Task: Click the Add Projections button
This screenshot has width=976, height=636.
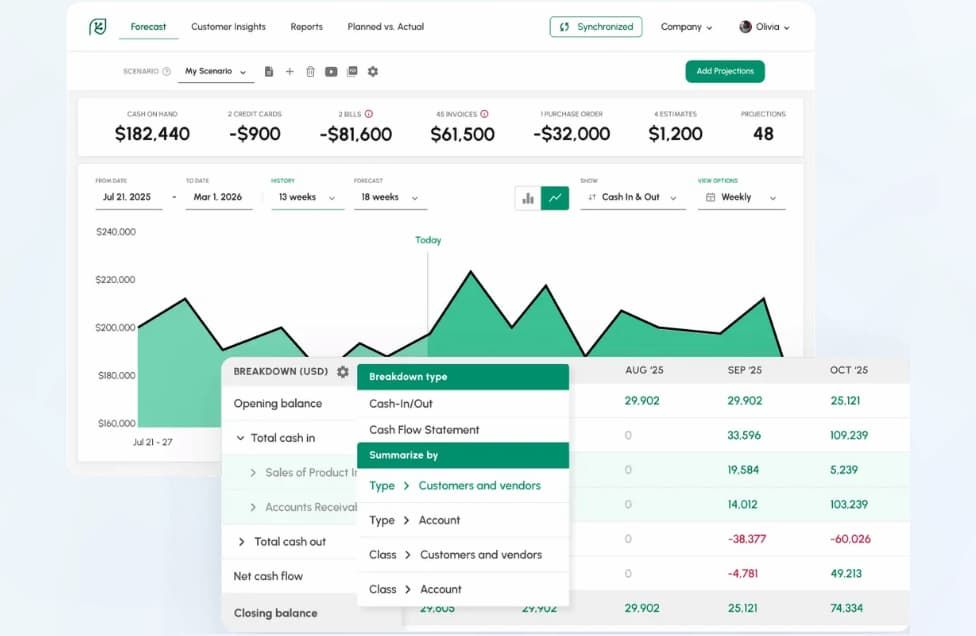Action: (x=725, y=71)
